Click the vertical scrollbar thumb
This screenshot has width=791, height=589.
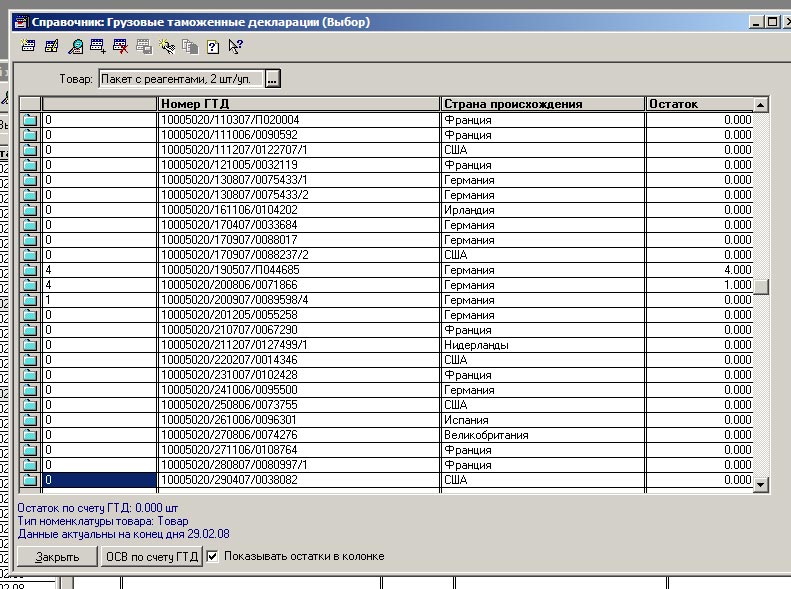761,287
